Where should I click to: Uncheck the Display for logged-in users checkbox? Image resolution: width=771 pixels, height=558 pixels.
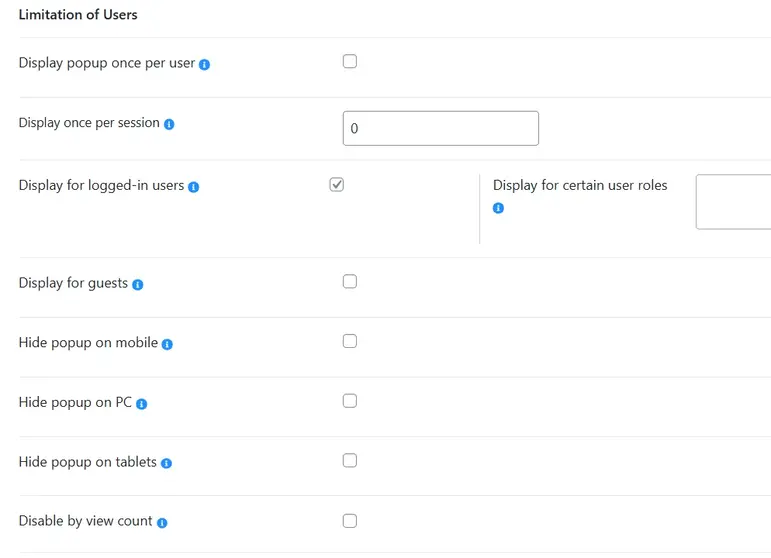click(337, 184)
